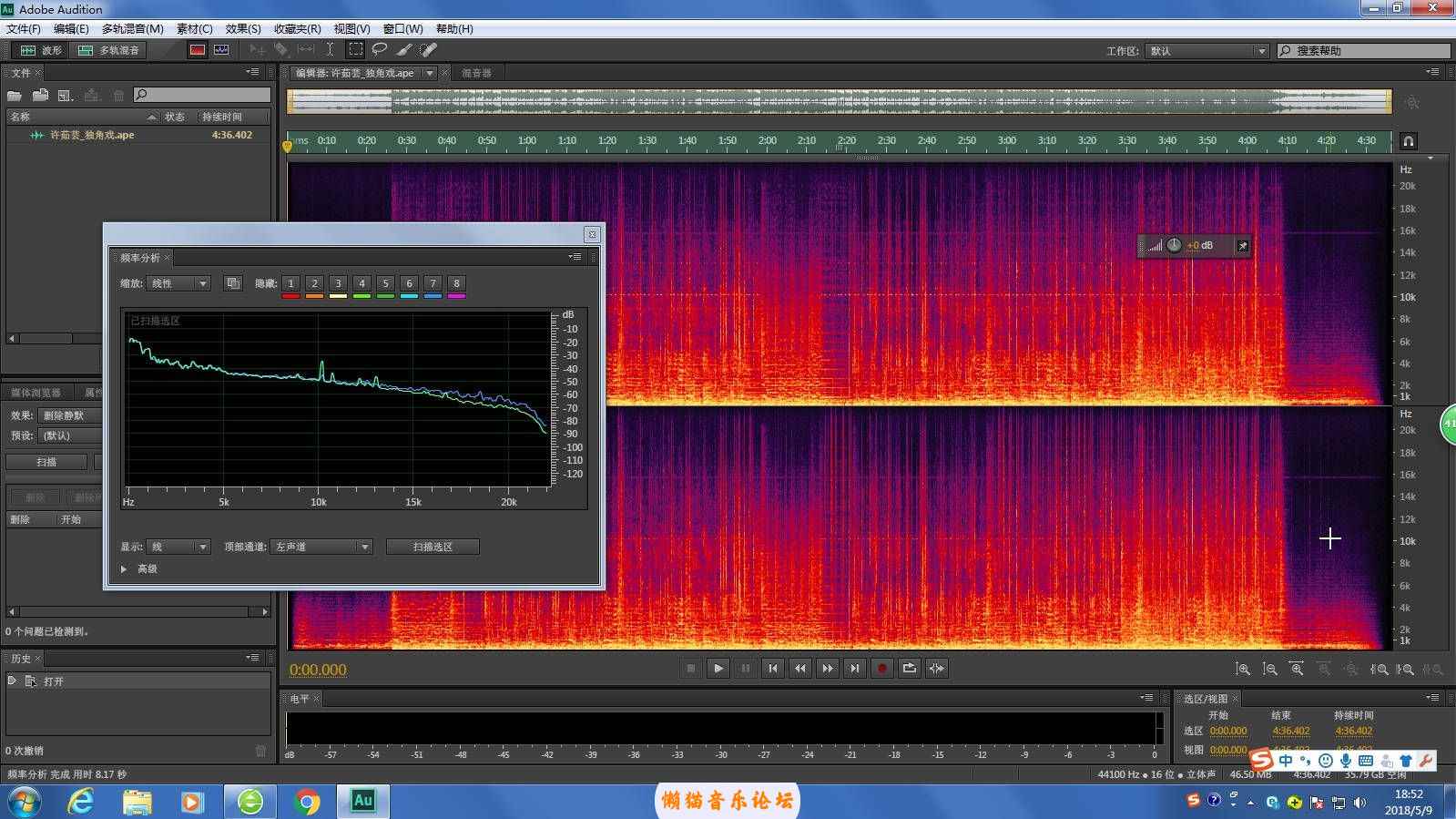Open the frequency analysis panel options menu
This screenshot has height=819, width=1456.
[x=575, y=257]
